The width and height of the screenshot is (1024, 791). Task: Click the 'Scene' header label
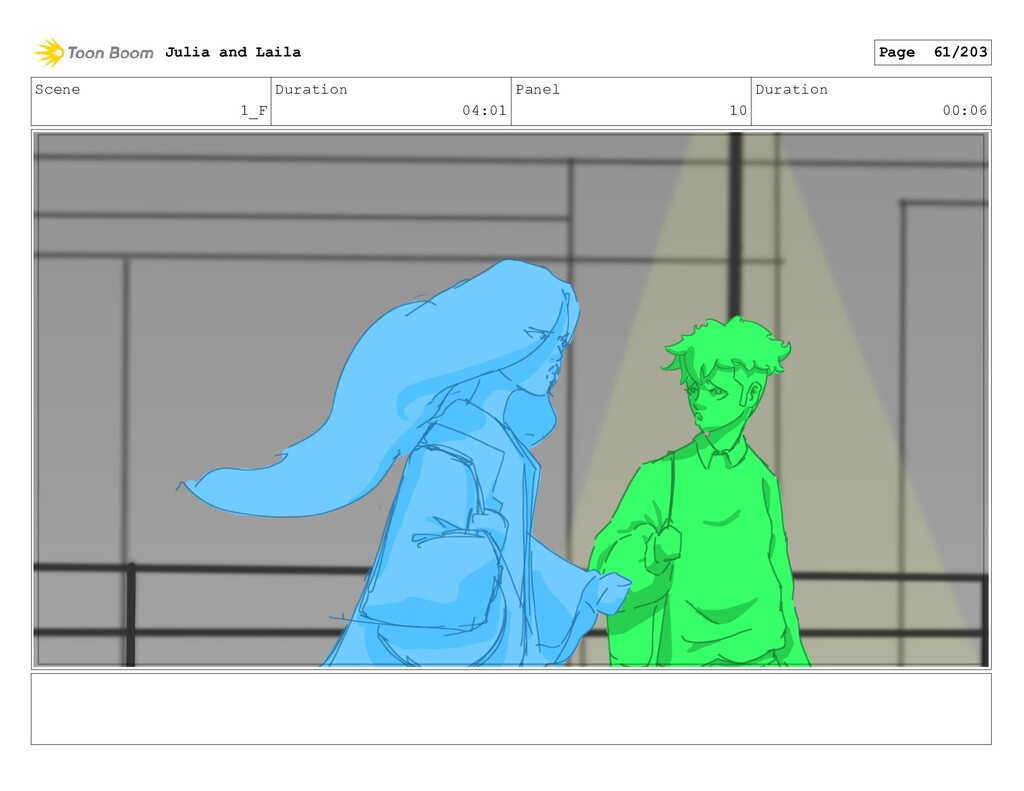click(57, 89)
